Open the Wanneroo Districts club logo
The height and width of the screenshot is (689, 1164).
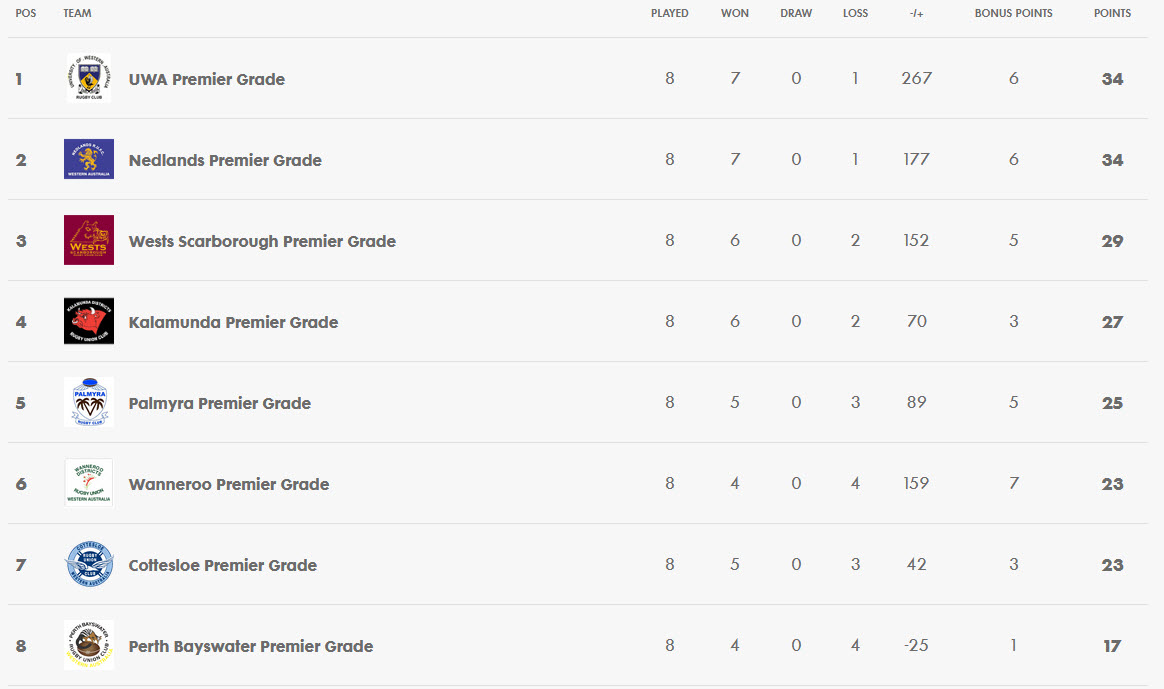click(89, 483)
